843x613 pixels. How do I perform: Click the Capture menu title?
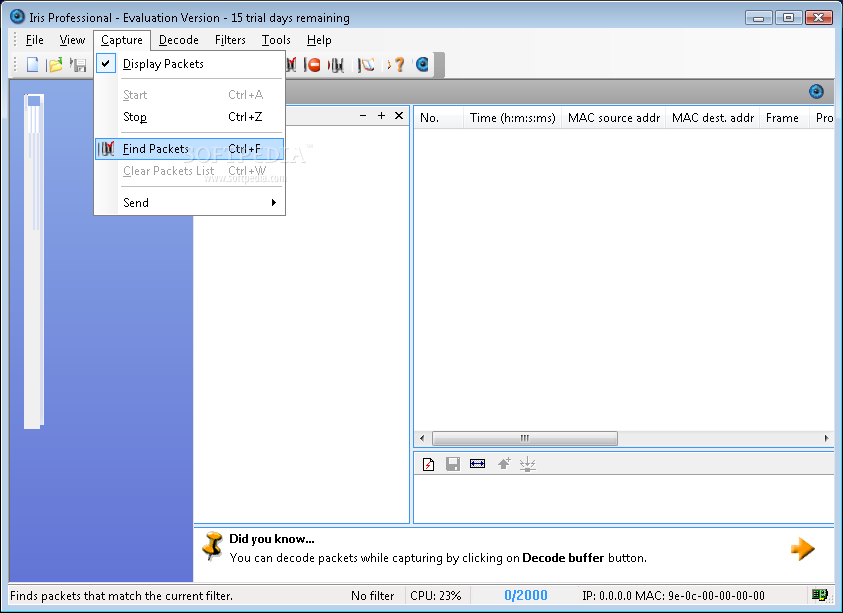122,40
